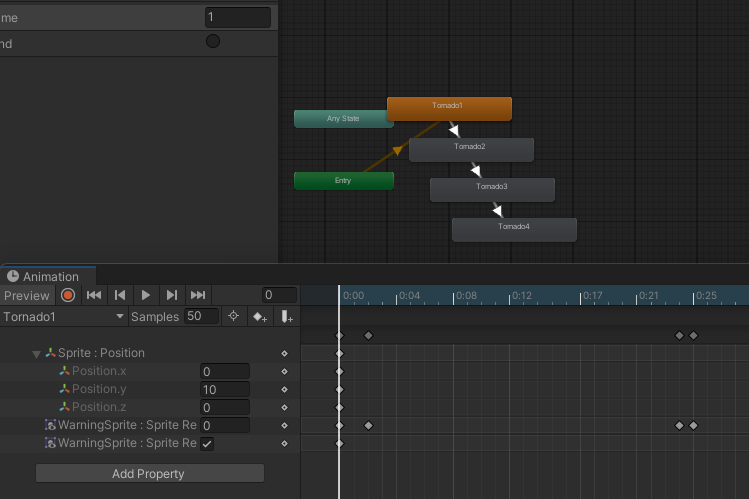Select the second WarningSprite : Sprite Re row with checkbox
The image size is (749, 499).
click(x=150, y=444)
